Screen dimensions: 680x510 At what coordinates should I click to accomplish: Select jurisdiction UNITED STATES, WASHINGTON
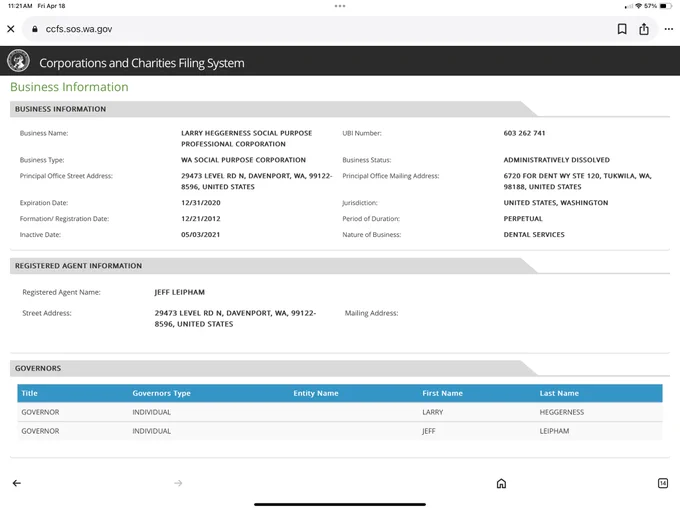click(556, 203)
